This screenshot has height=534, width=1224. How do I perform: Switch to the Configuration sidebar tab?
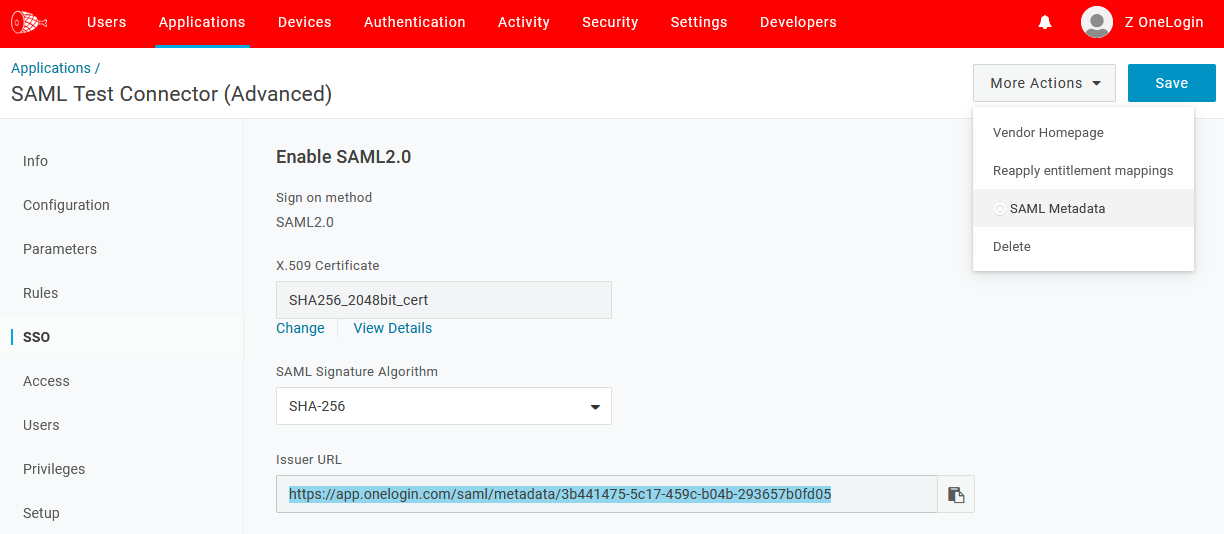(x=66, y=205)
